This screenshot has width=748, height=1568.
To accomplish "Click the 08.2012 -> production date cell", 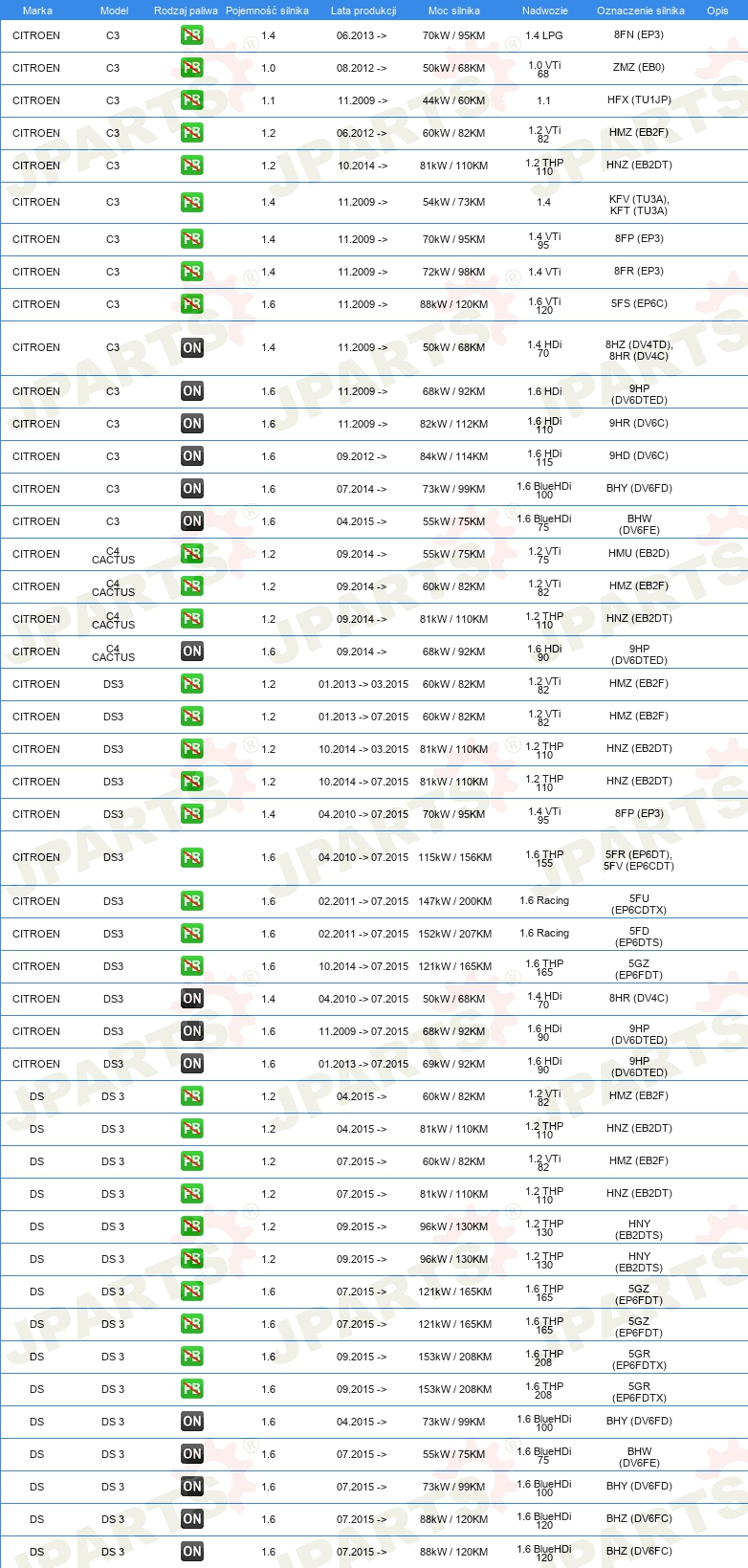I will tap(363, 68).
